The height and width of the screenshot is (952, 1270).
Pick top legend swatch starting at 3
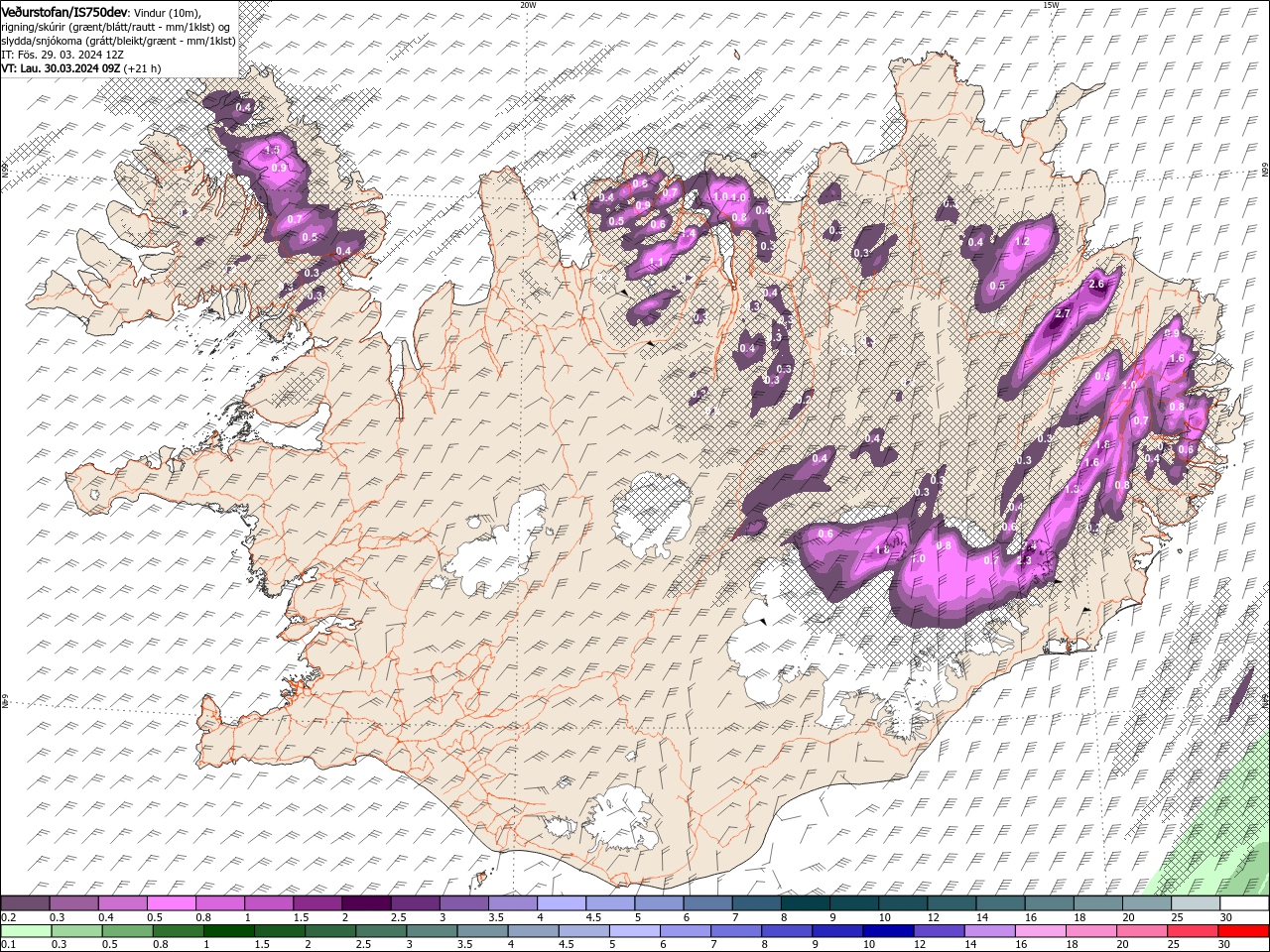tap(463, 903)
